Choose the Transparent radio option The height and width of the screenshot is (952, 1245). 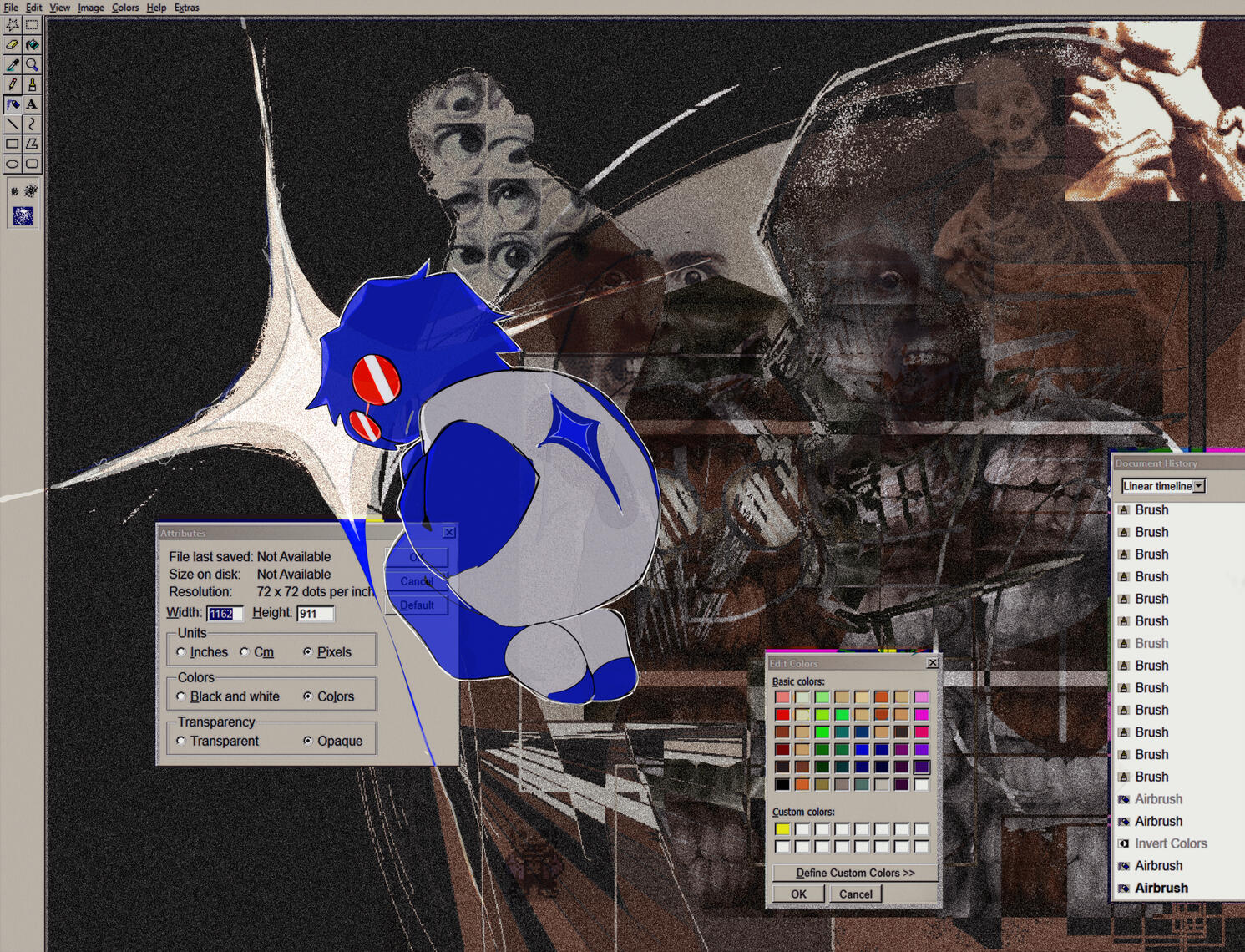pos(181,741)
